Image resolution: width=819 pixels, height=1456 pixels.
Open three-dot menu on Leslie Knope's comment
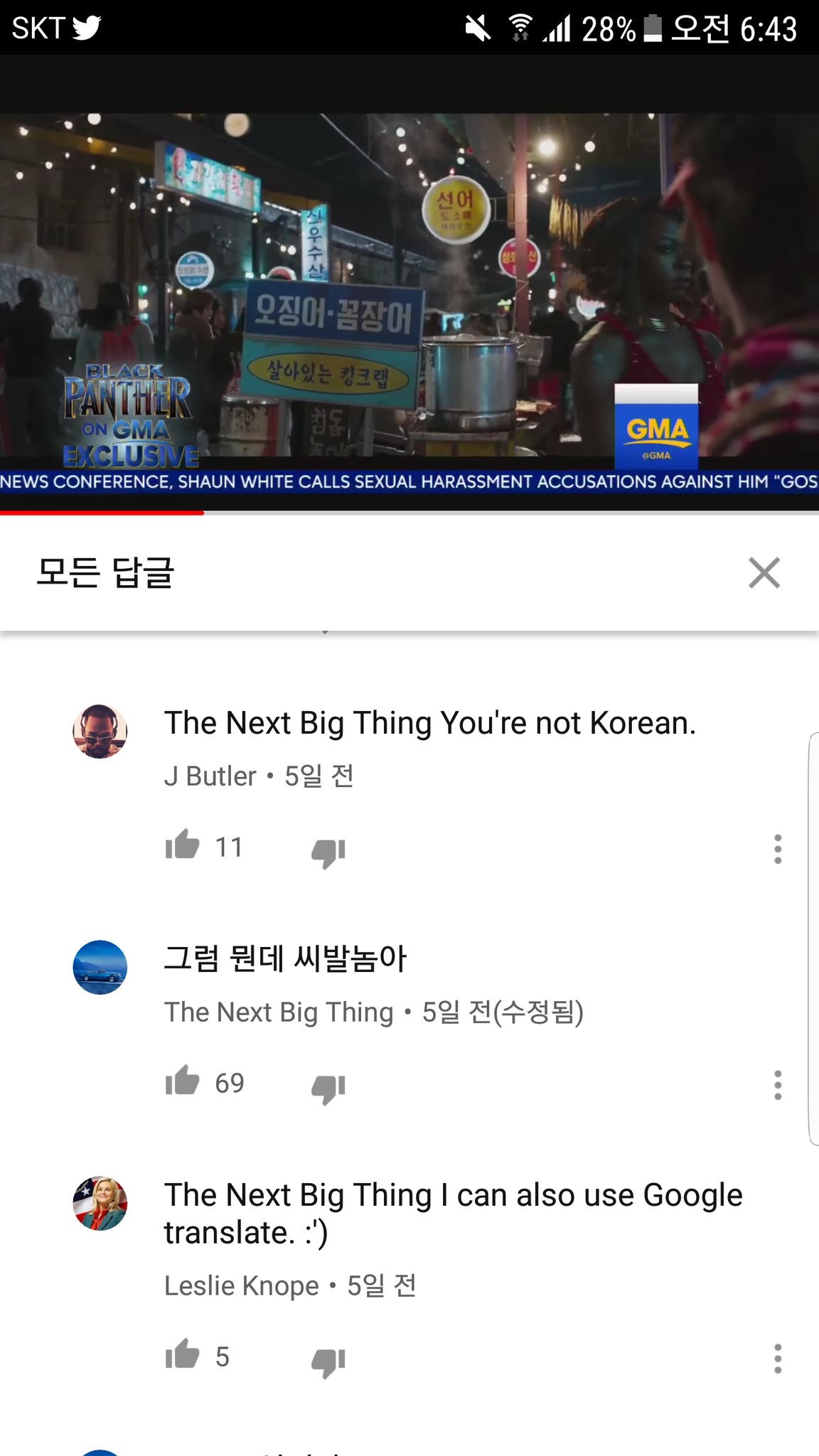coord(778,1359)
